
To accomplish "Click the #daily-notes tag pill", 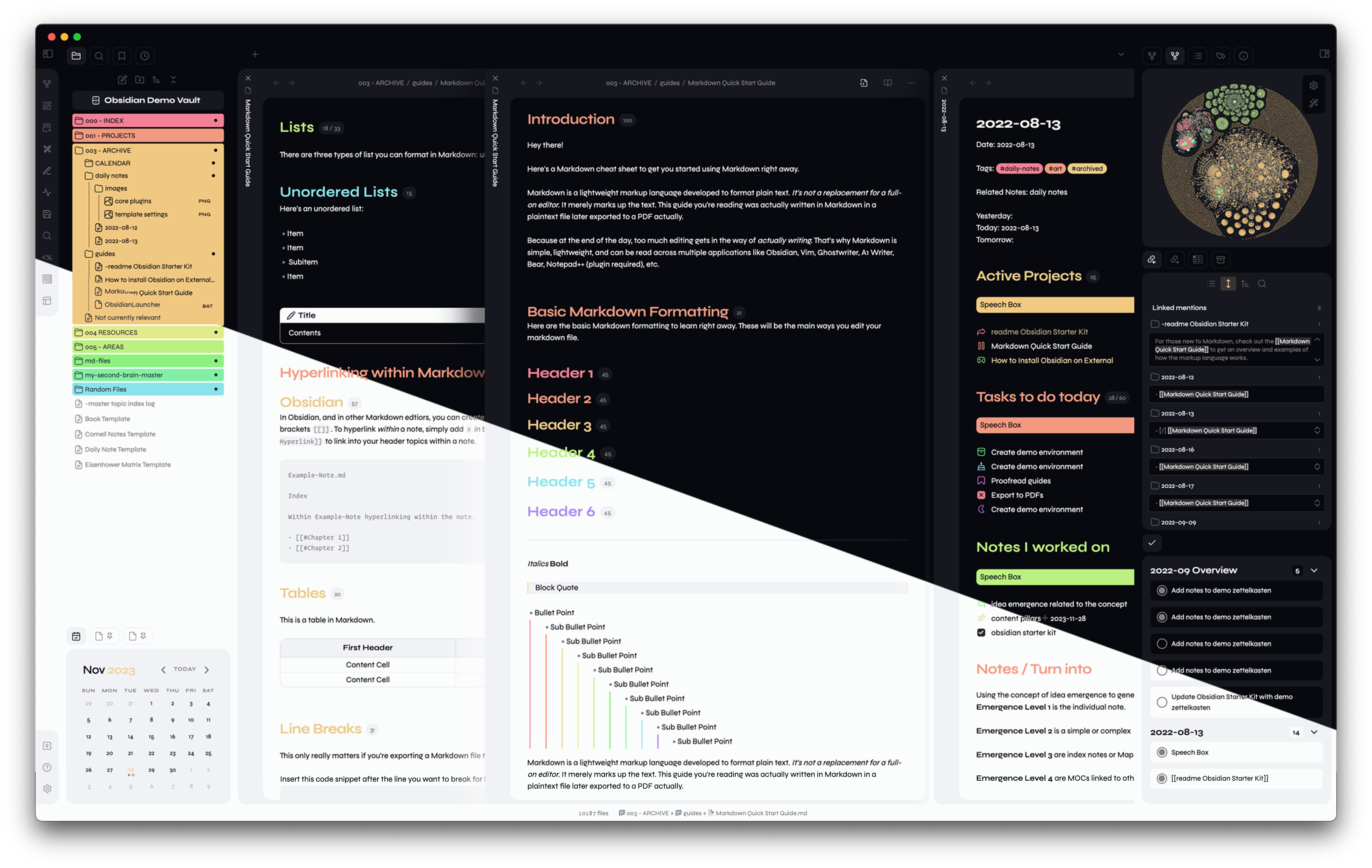I will click(x=1019, y=169).
